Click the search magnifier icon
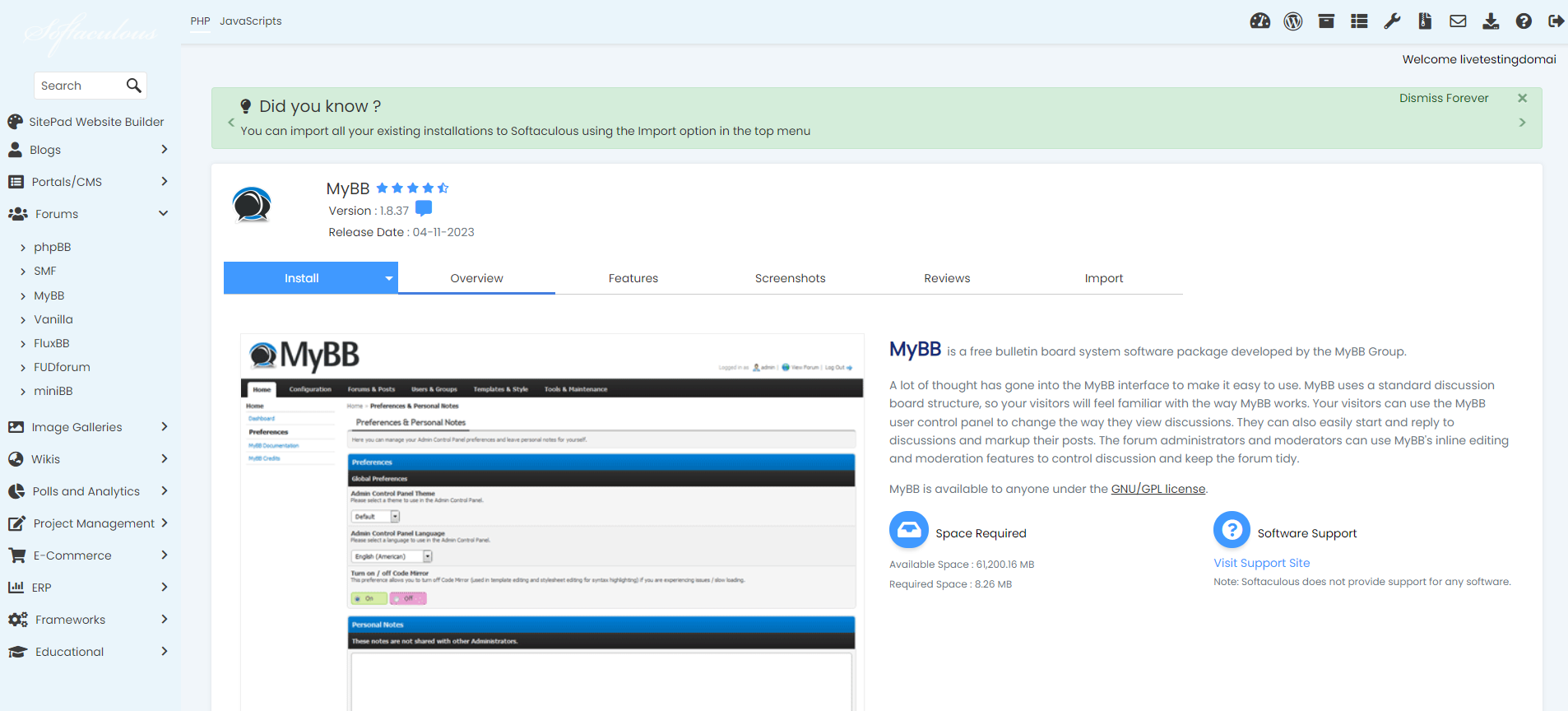This screenshot has height=711, width=1568. pos(133,85)
